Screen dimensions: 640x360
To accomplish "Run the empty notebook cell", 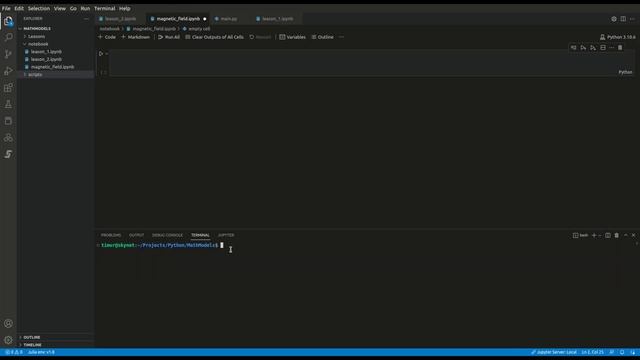I will coord(101,53).
